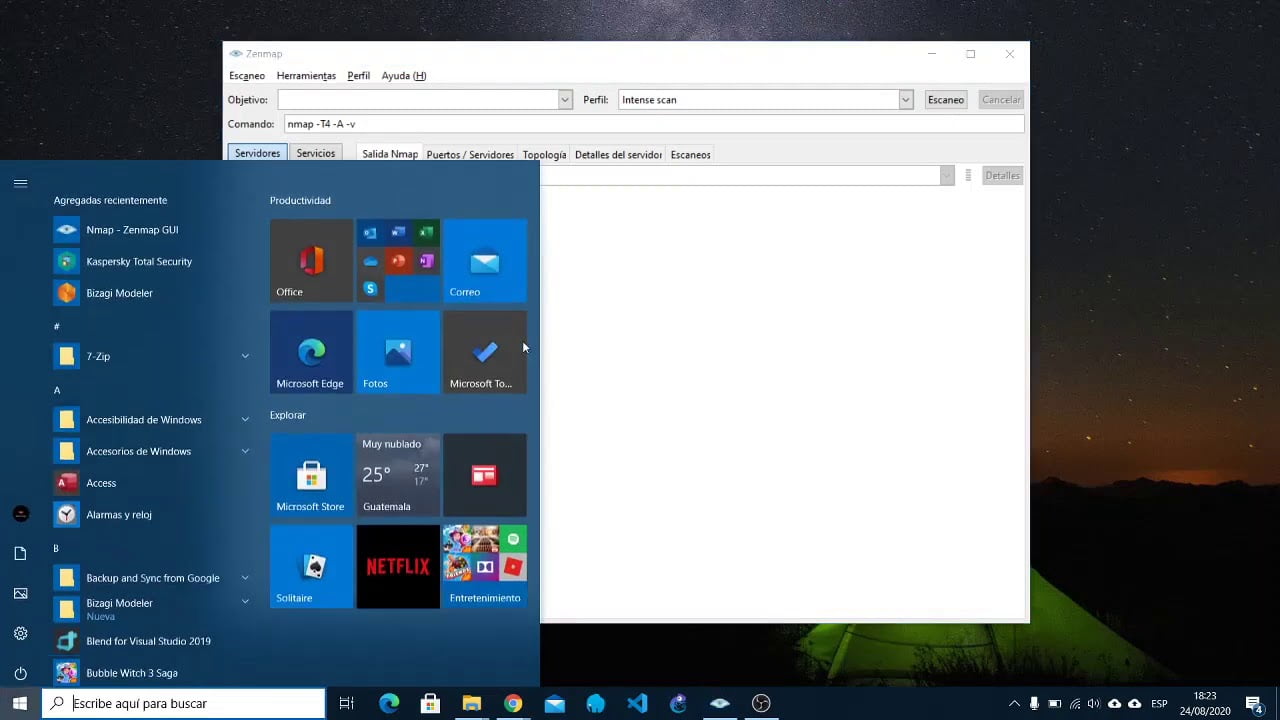Open the Netflix tile
Viewport: 1280px width, 720px height.
point(398,567)
